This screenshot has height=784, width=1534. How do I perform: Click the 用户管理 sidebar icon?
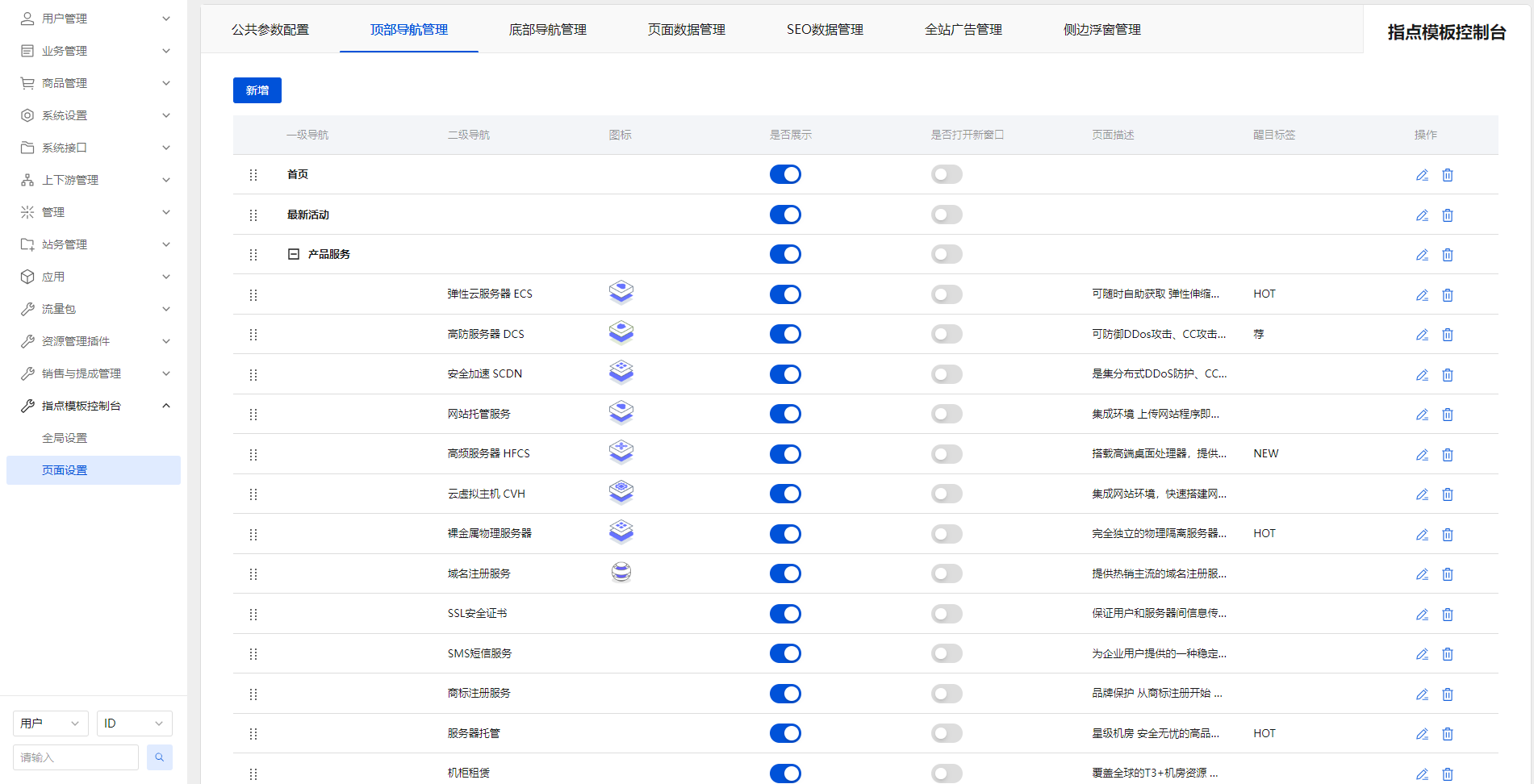pyautogui.click(x=27, y=19)
